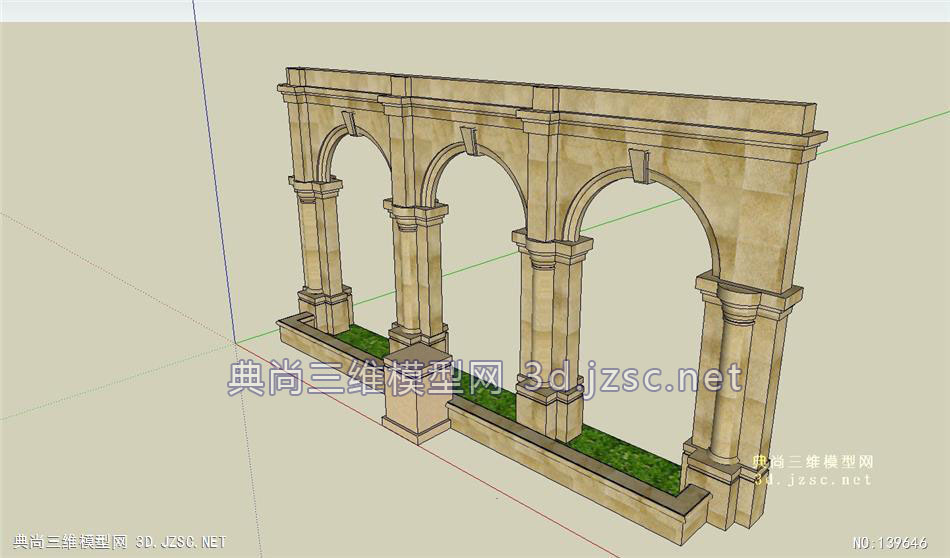Click the keystone of the left arch
The height and width of the screenshot is (558, 950).
click(x=350, y=123)
